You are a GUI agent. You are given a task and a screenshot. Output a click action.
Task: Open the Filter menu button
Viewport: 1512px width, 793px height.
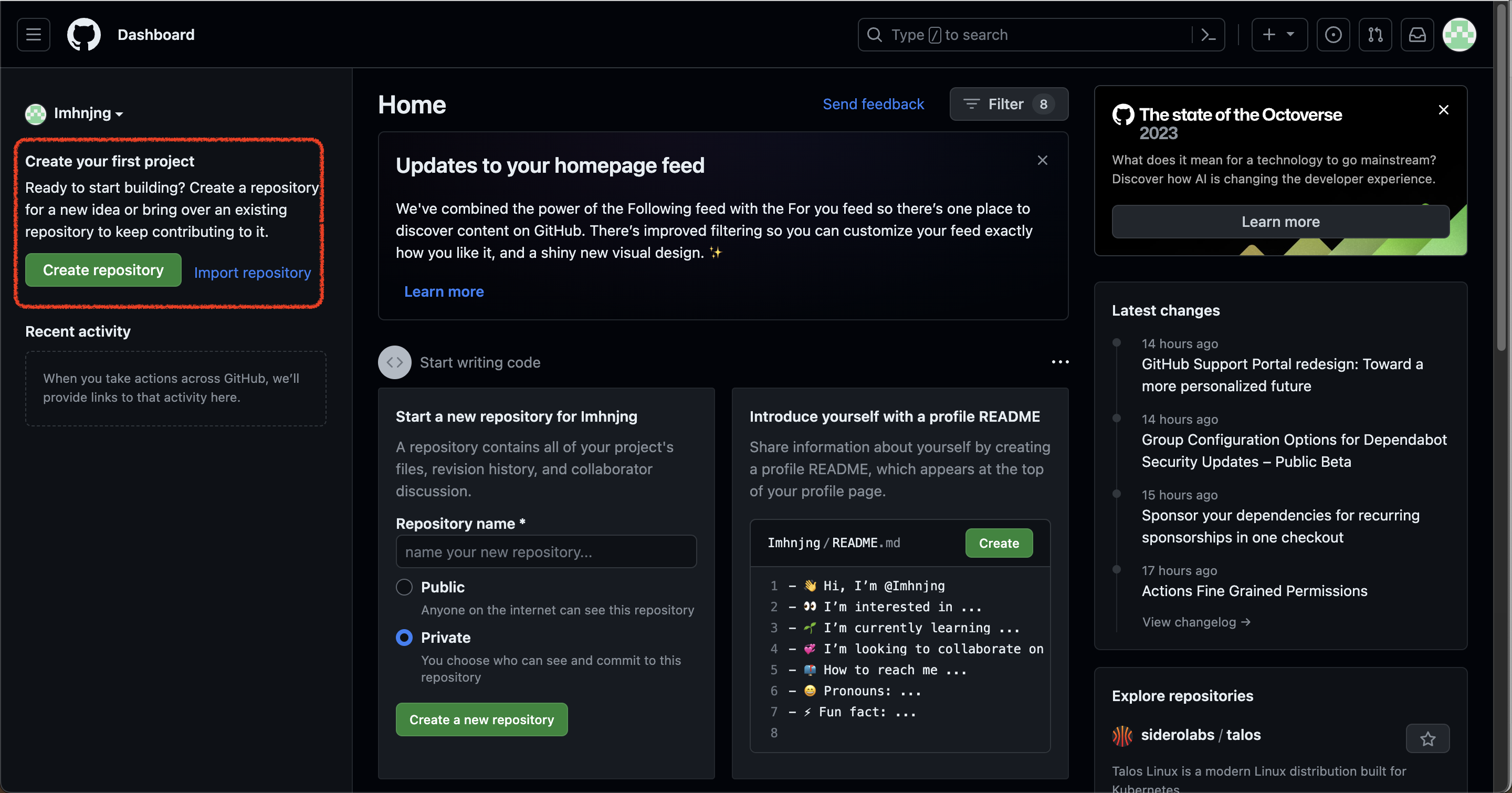pos(1009,104)
